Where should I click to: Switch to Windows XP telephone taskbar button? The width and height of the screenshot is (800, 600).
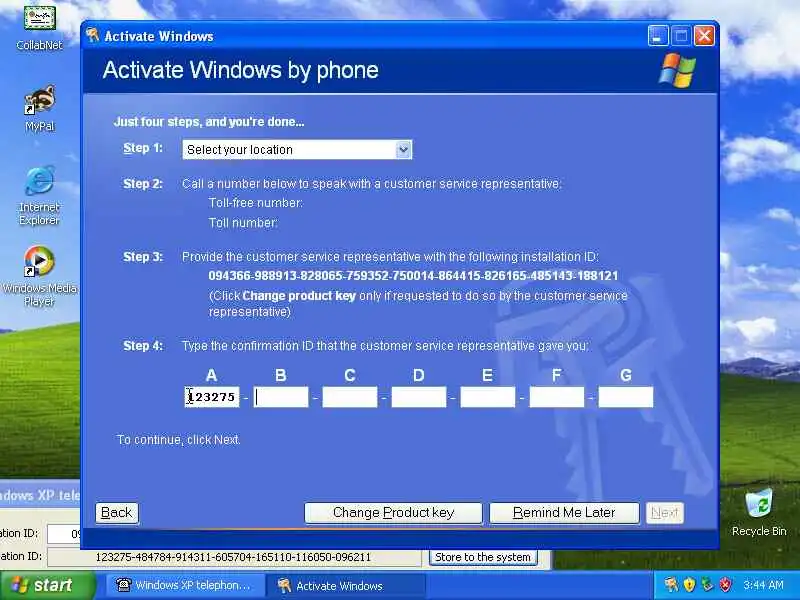186,585
